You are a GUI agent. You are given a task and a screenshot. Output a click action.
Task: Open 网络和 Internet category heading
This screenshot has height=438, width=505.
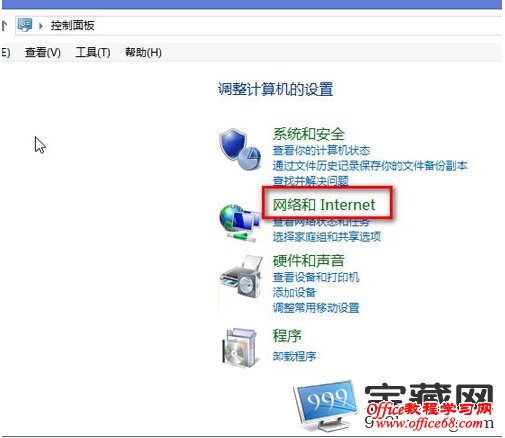(x=324, y=204)
